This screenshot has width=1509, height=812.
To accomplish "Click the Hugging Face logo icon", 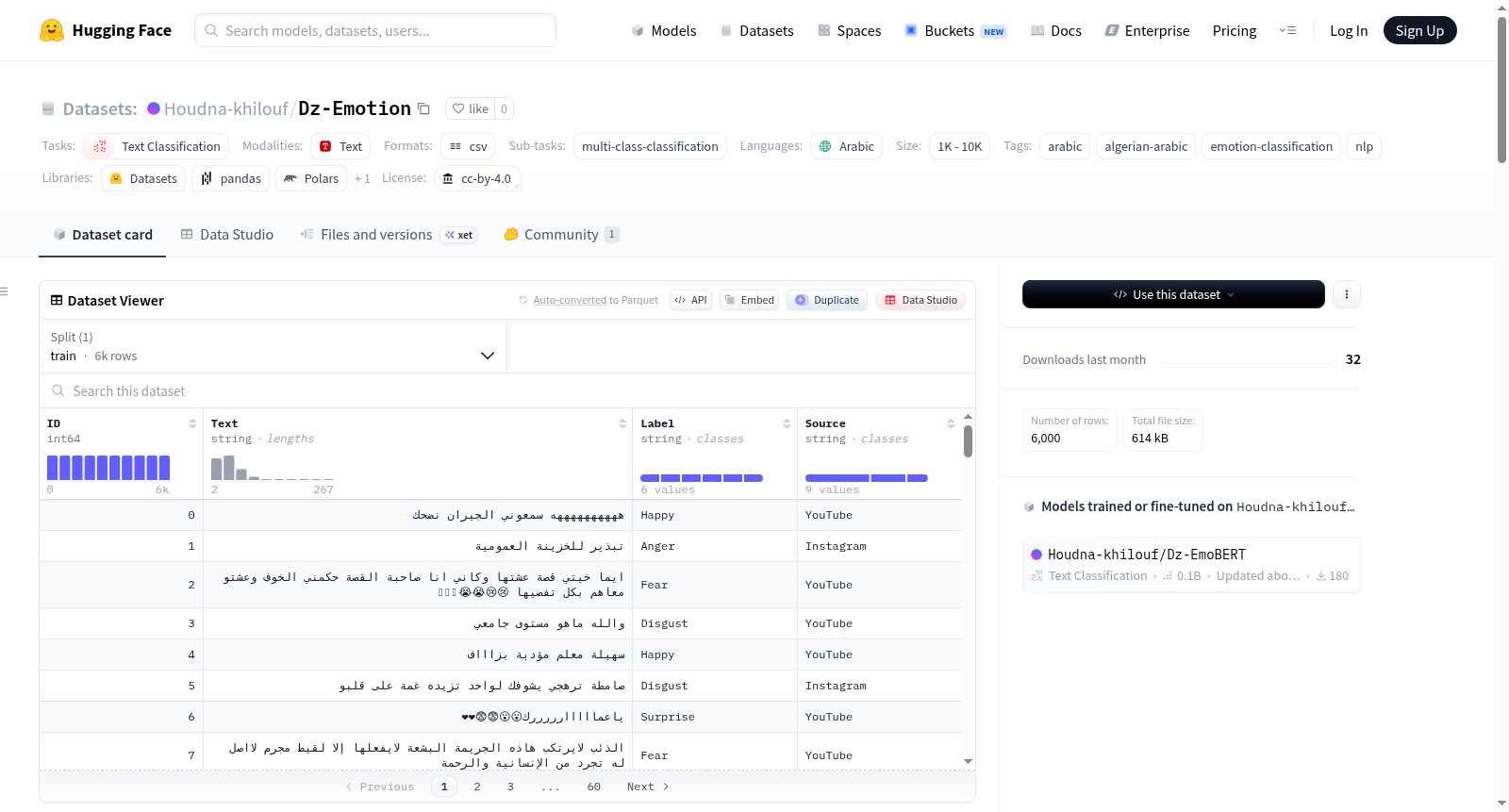I will click(52, 30).
